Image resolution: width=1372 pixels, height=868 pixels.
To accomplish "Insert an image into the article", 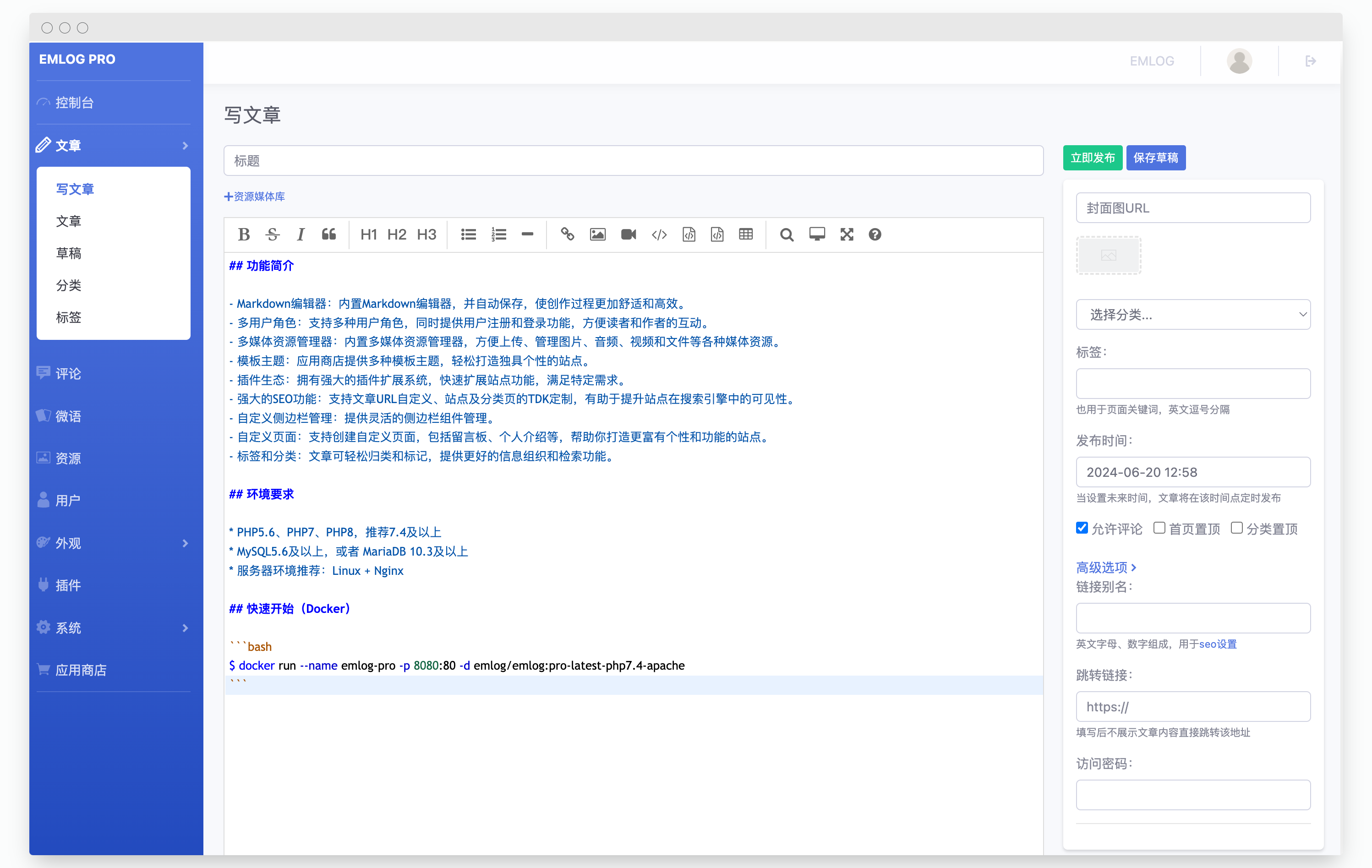I will (x=597, y=234).
